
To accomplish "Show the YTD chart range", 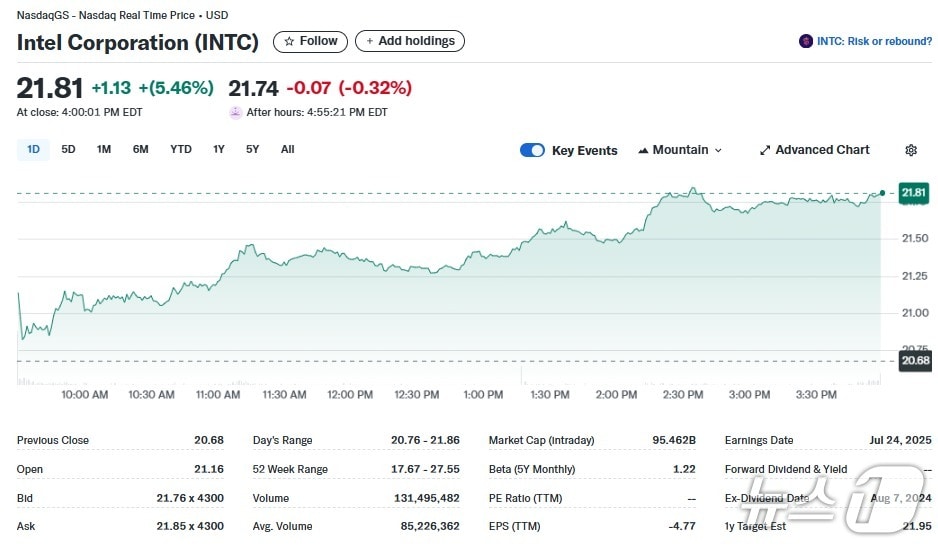I will [181, 150].
